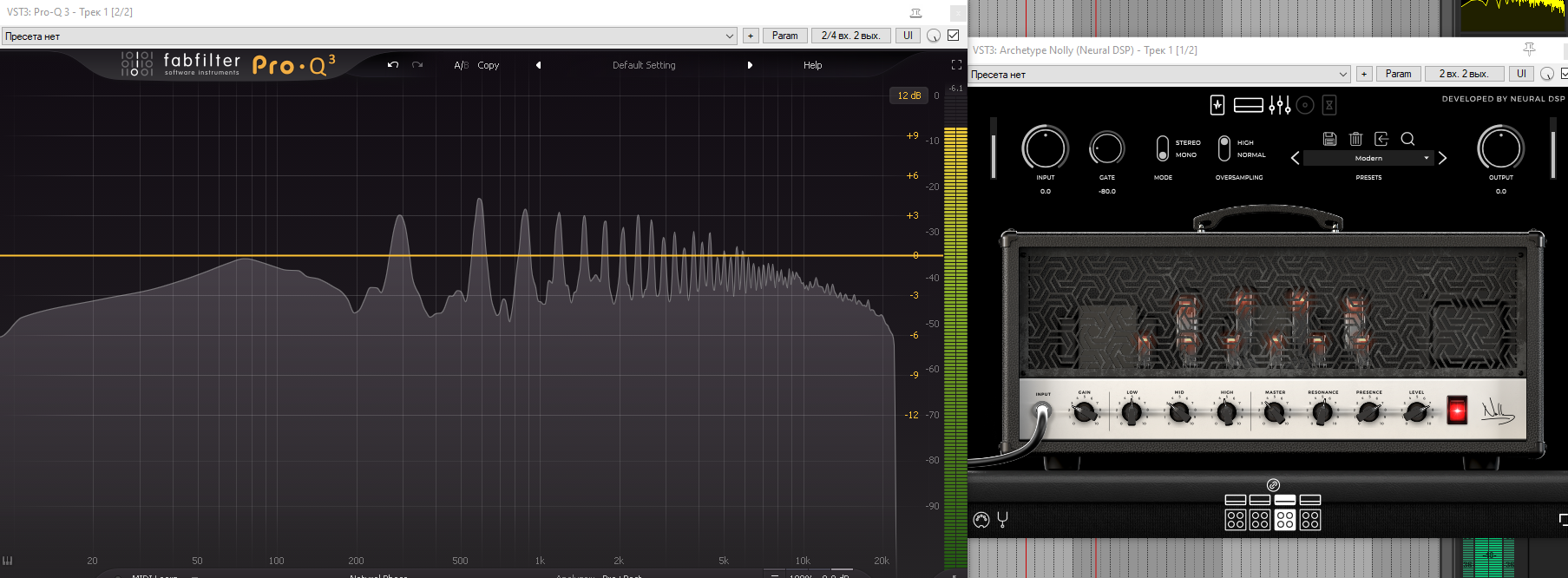Turn HIGH knob on amp
Screen dimensions: 1568x578
(x=1227, y=412)
